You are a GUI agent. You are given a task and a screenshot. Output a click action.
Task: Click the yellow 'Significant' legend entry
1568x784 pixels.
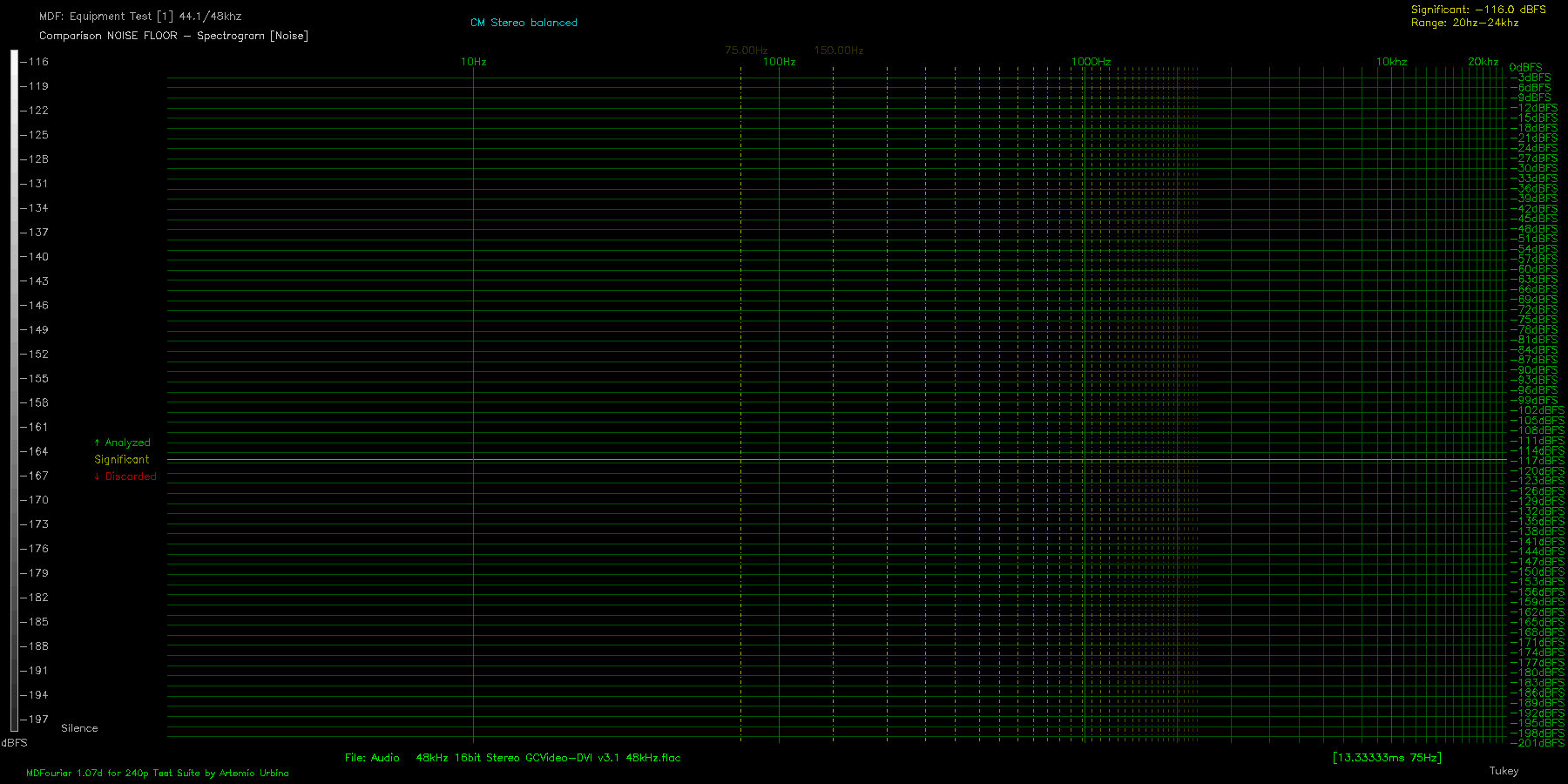[x=122, y=460]
